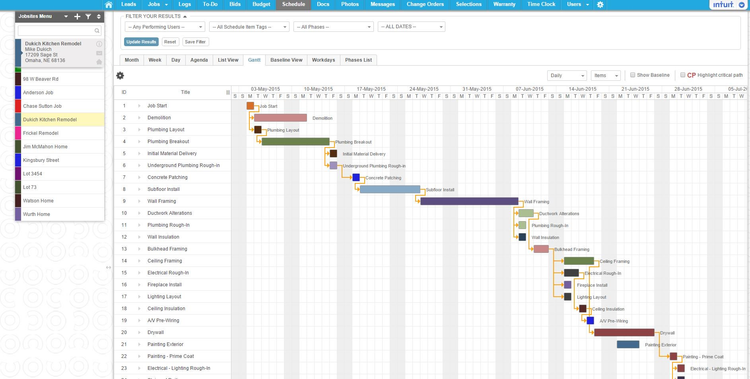The image size is (750, 379).
Task: Select the A/V Pre-Wiring Gantt bar
Action: tap(590, 321)
